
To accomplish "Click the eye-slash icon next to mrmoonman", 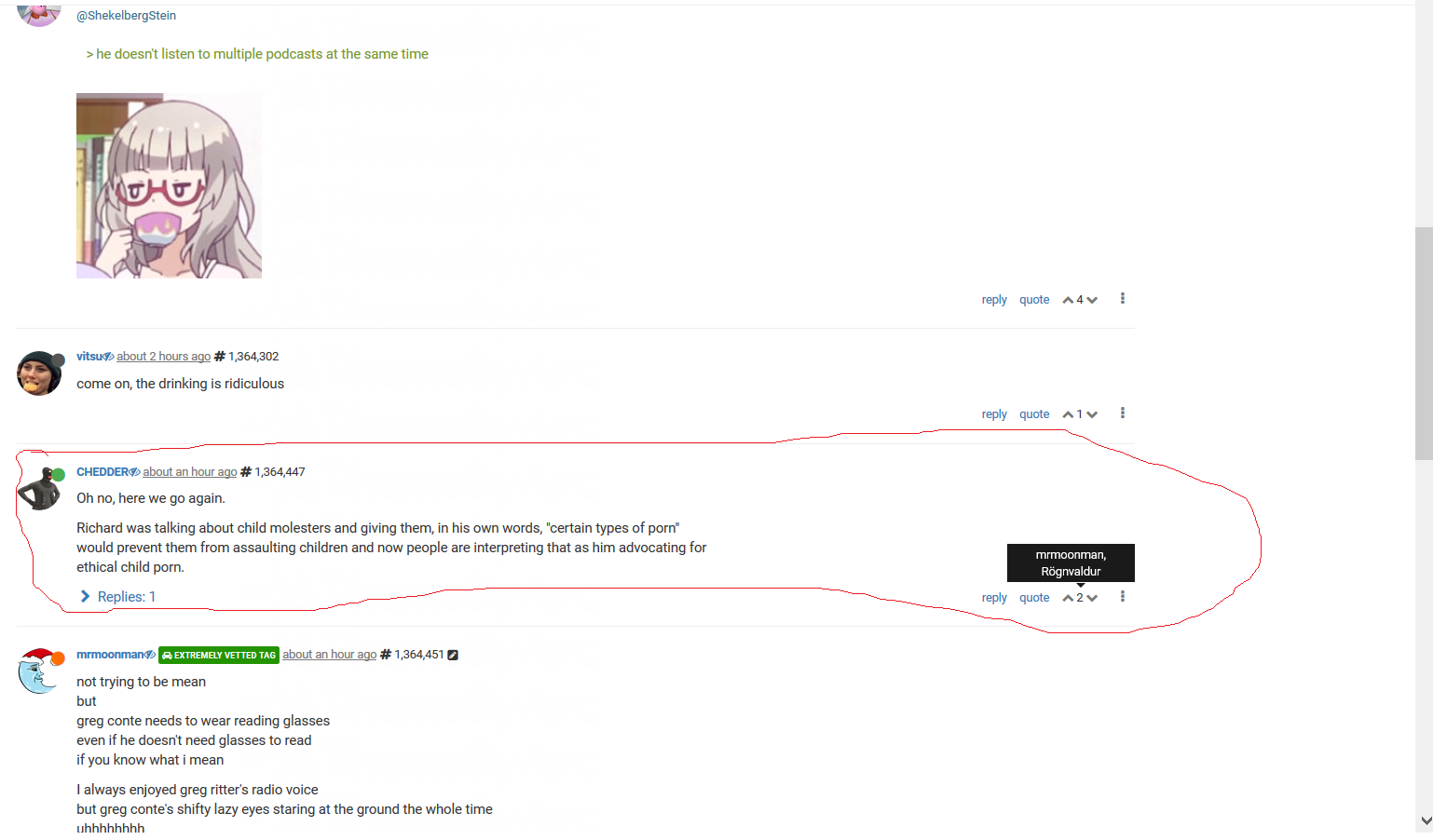I will click(x=150, y=655).
